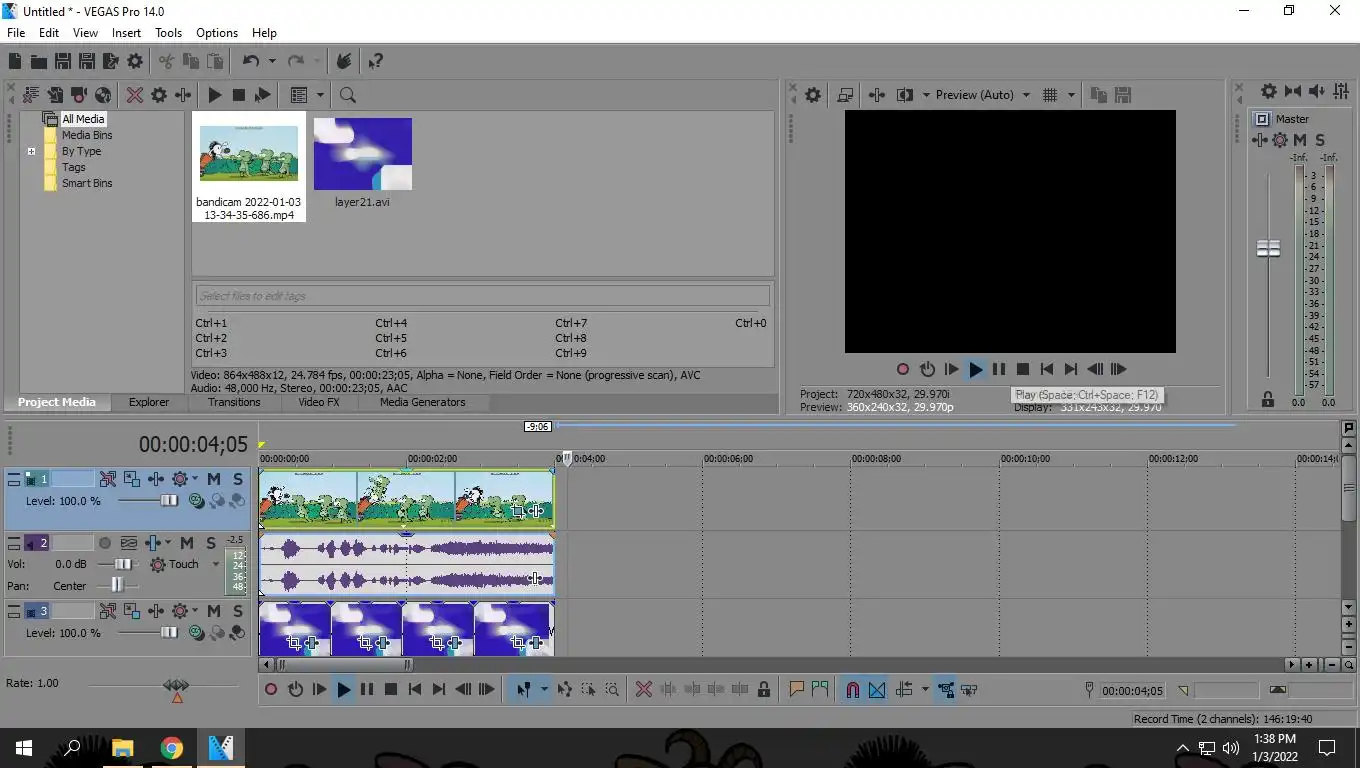This screenshot has width=1360, height=768.
Task: Toggle automatic crossfades in bottom toolbar
Action: pos(877,689)
